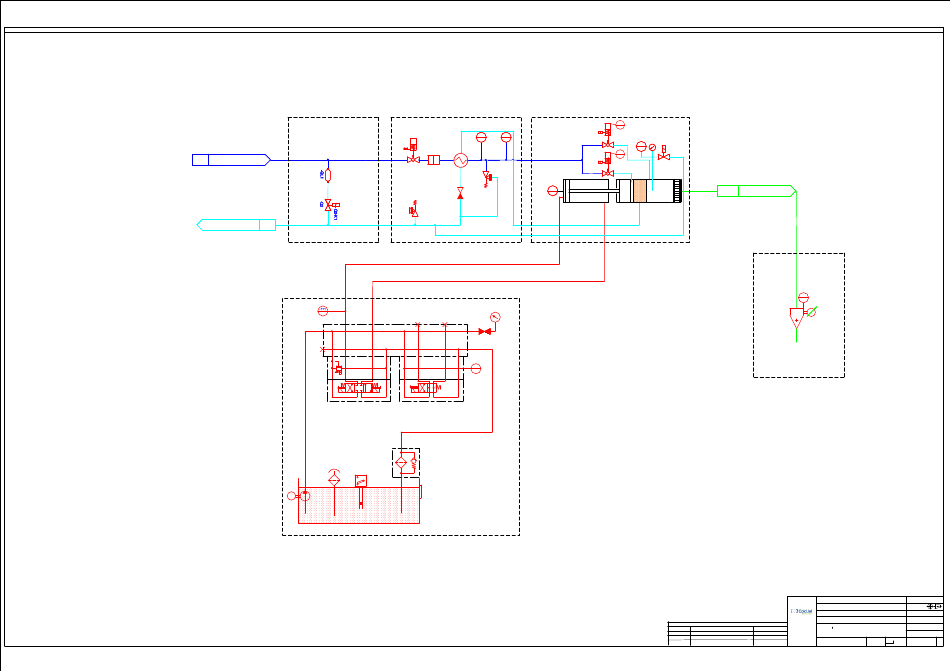Select the second instrument bubble after heat exchanger

tap(506, 137)
